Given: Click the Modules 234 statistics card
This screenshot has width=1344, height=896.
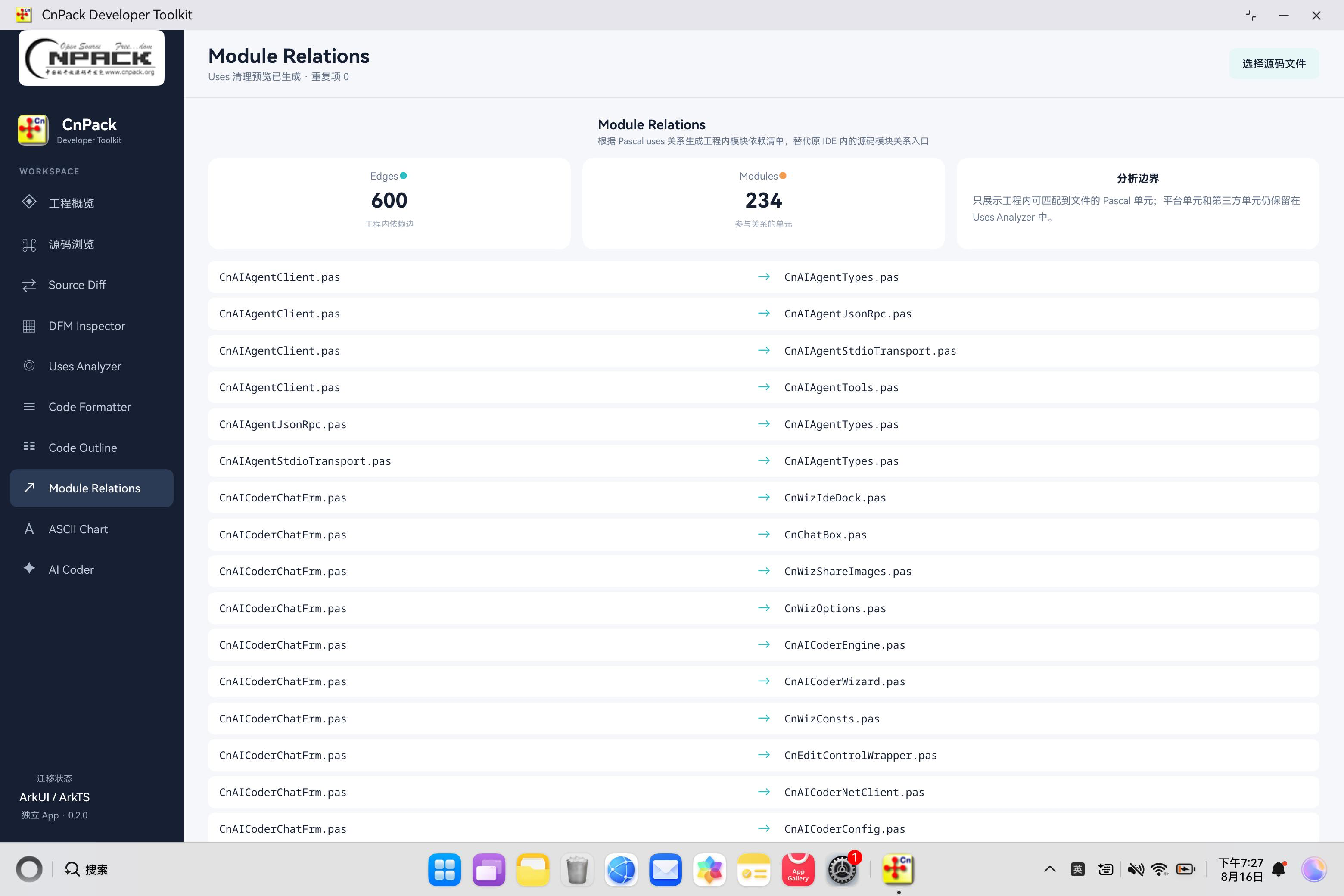Looking at the screenshot, I should coord(763,203).
